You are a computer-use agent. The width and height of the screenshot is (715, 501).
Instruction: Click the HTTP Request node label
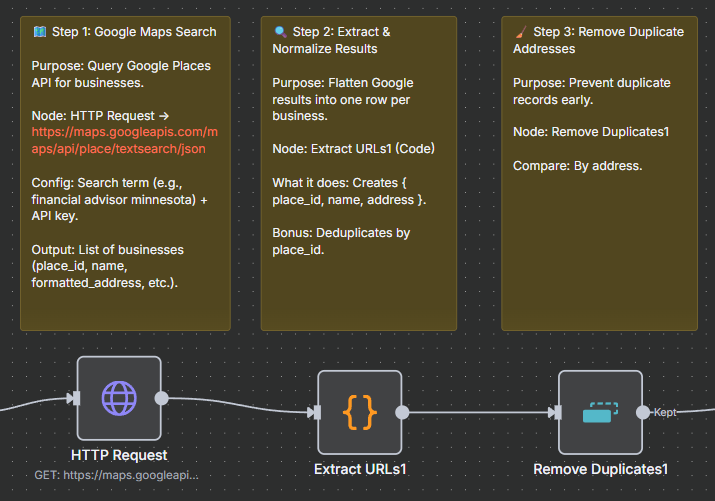[x=119, y=455]
